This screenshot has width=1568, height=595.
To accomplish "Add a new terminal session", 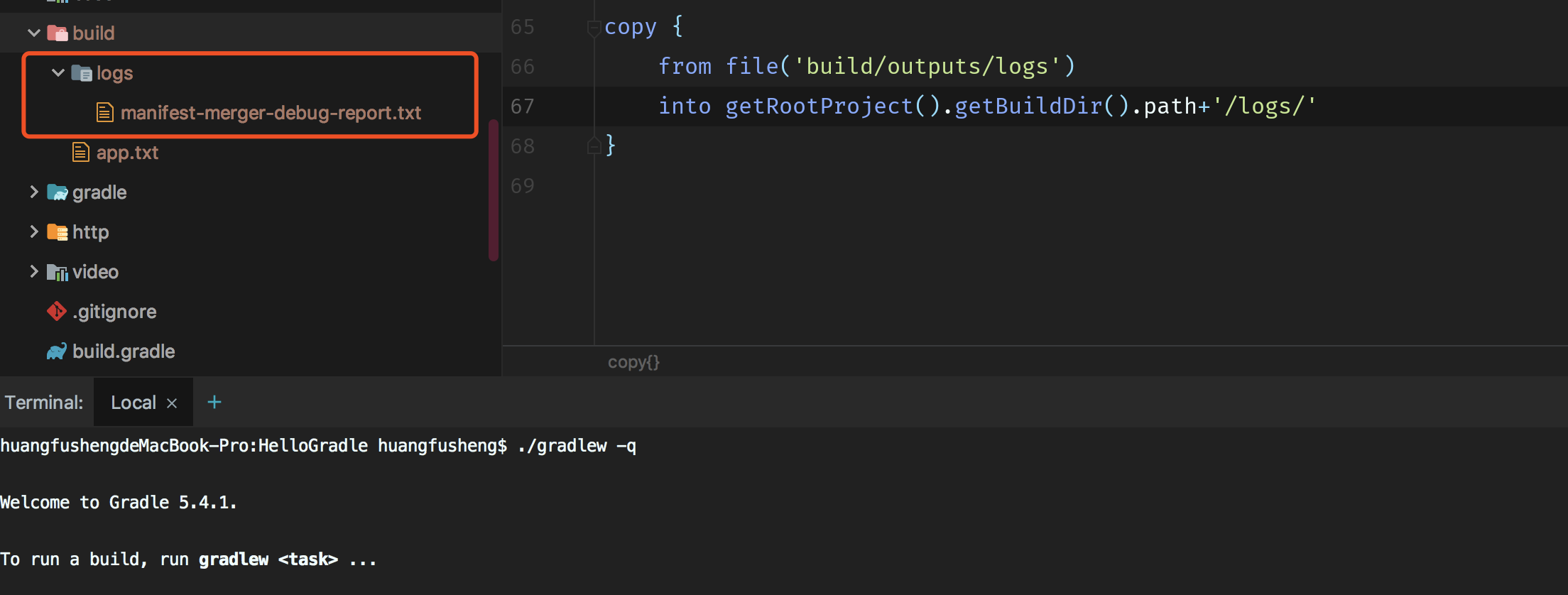I will pyautogui.click(x=214, y=403).
